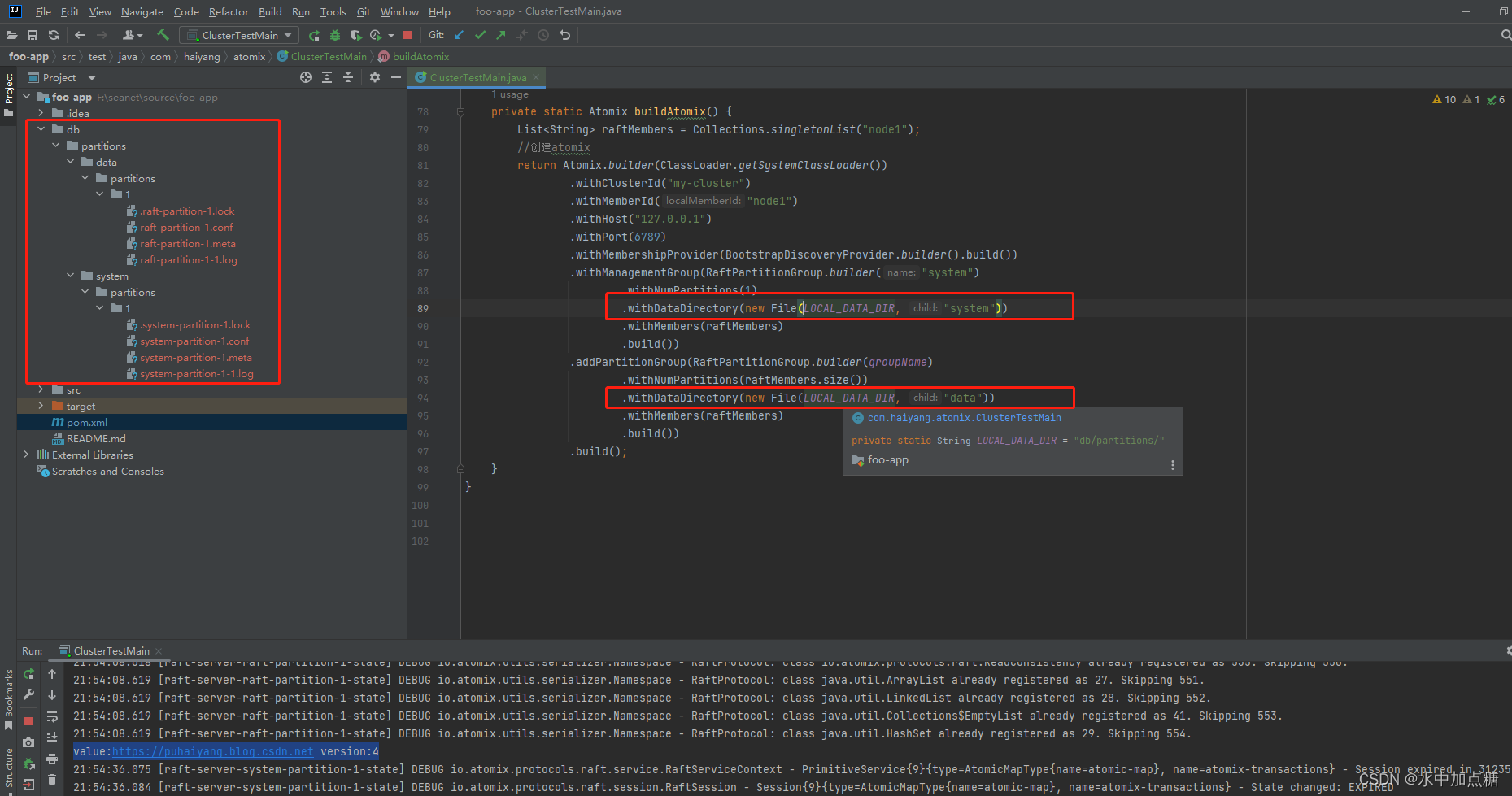Collapse the system folder in the project tree
This screenshot has width=1512, height=796.
click(71, 276)
